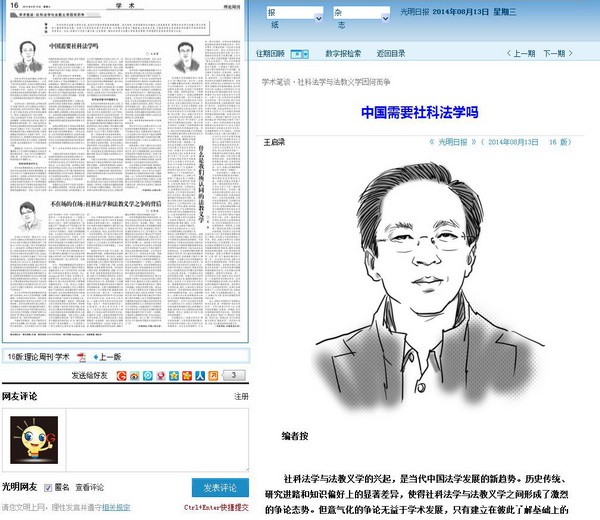
Task: Share via the blue circular Tencent Weibo icon
Action: tap(148, 376)
